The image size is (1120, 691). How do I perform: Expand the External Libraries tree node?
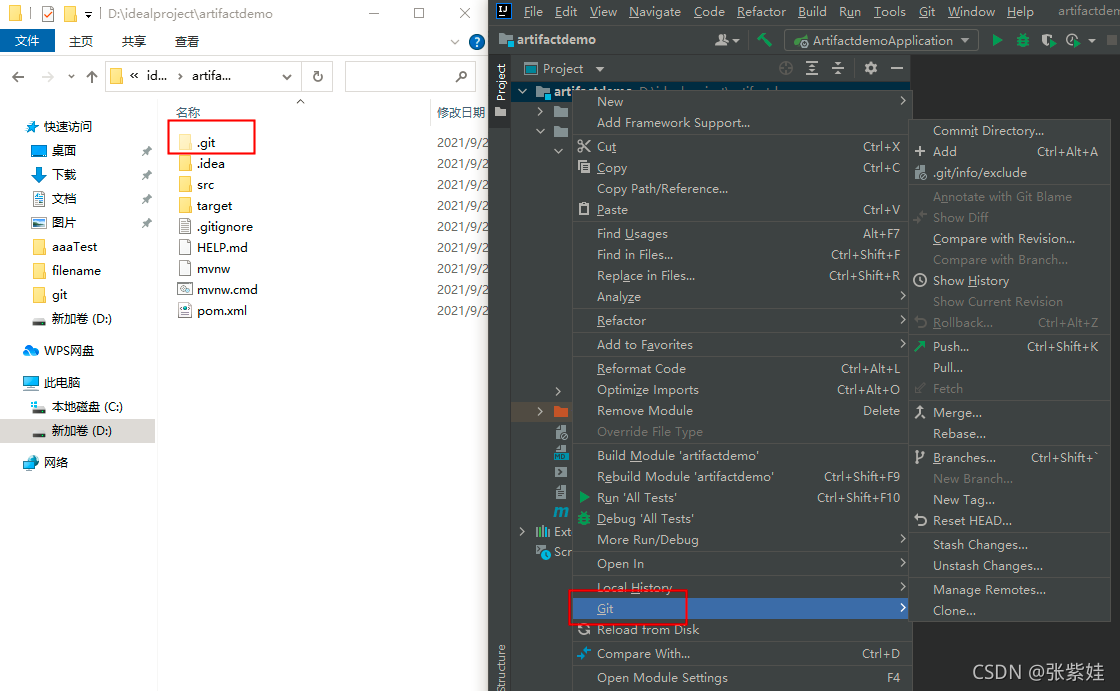pos(522,532)
